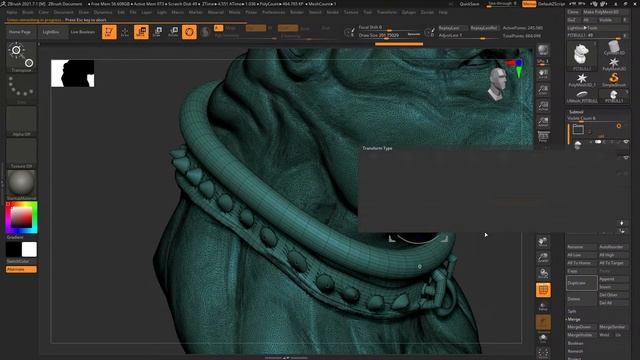Open the Preferences menu
This screenshot has height=360, width=640.
click(273, 12)
